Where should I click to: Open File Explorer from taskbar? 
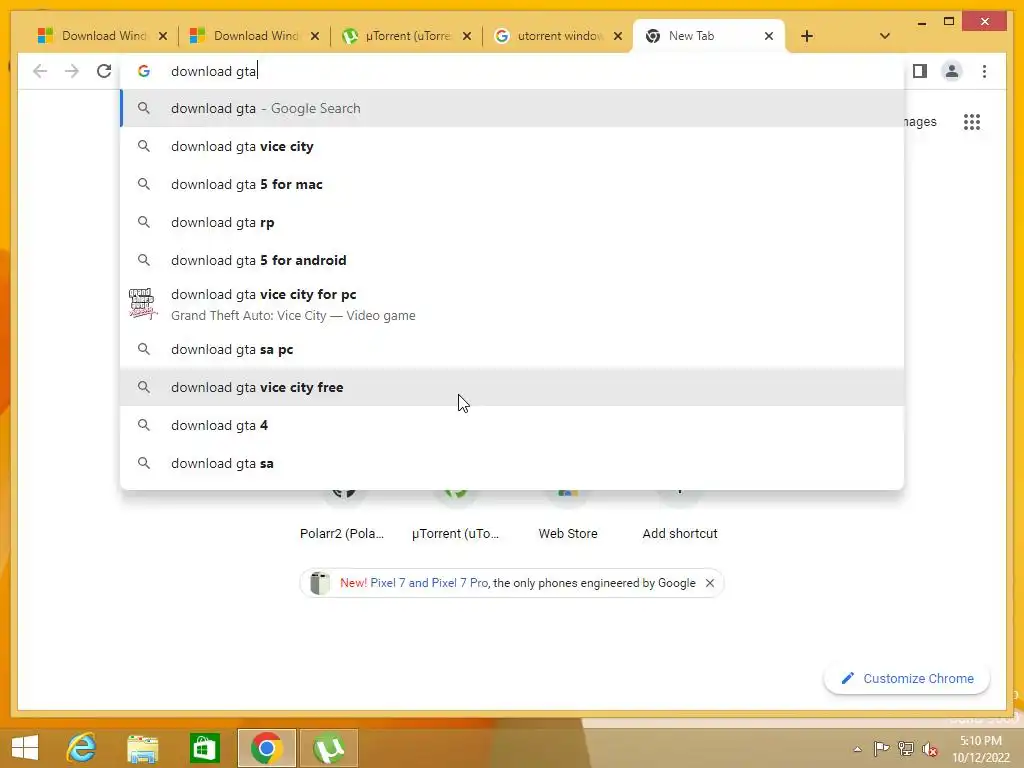click(x=142, y=747)
